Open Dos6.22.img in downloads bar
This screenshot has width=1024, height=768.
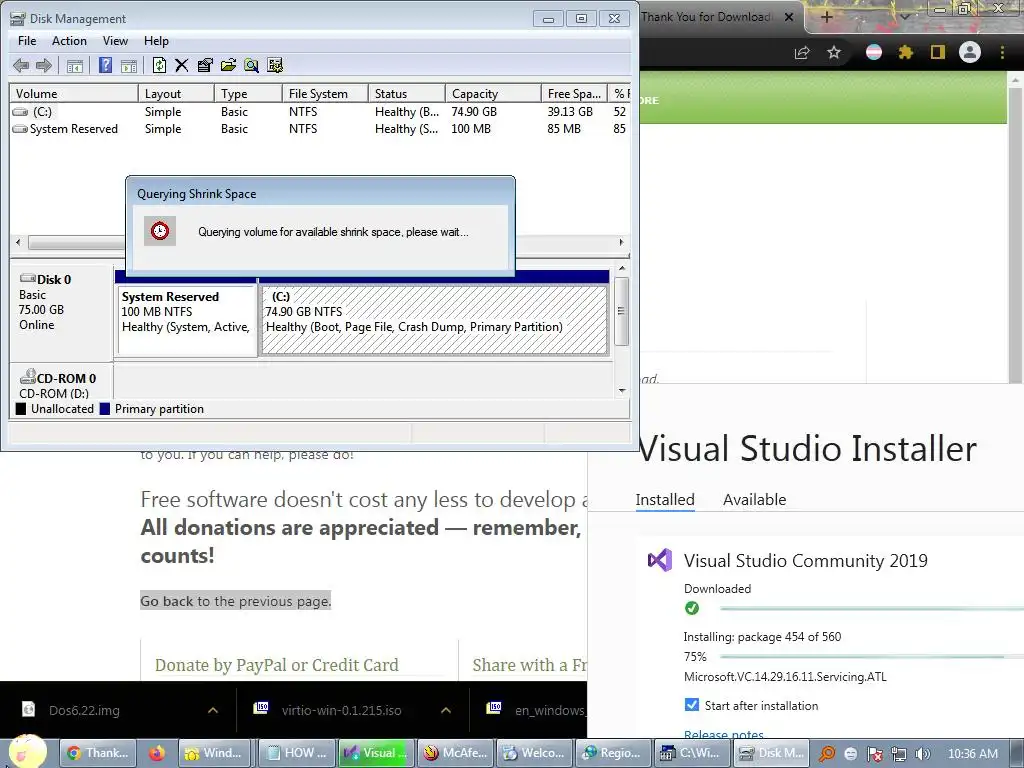tap(84, 710)
